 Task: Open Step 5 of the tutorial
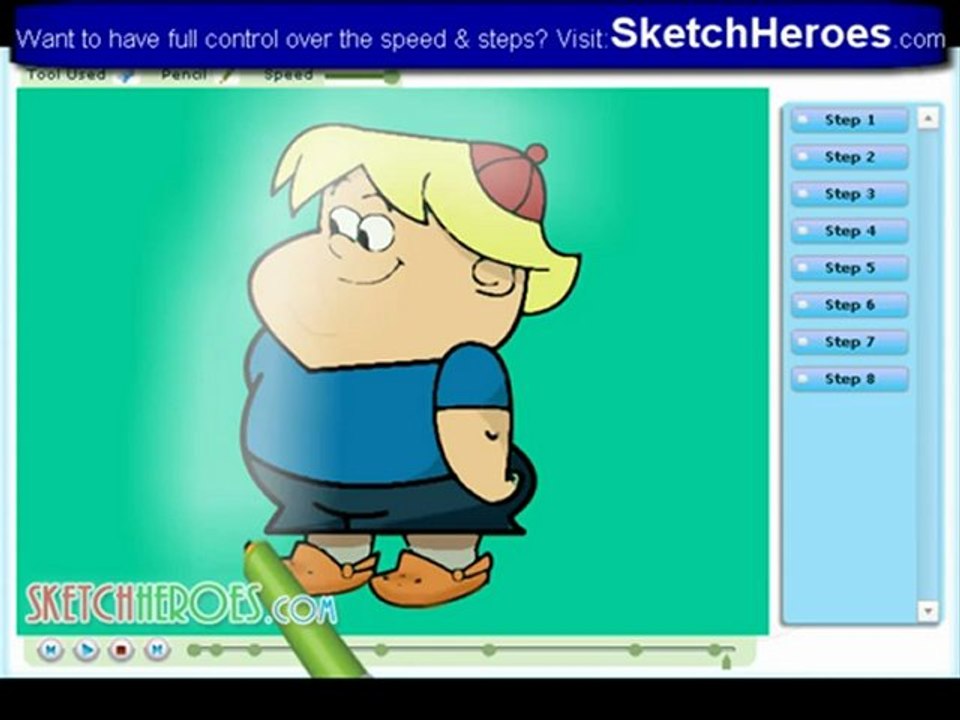(849, 268)
